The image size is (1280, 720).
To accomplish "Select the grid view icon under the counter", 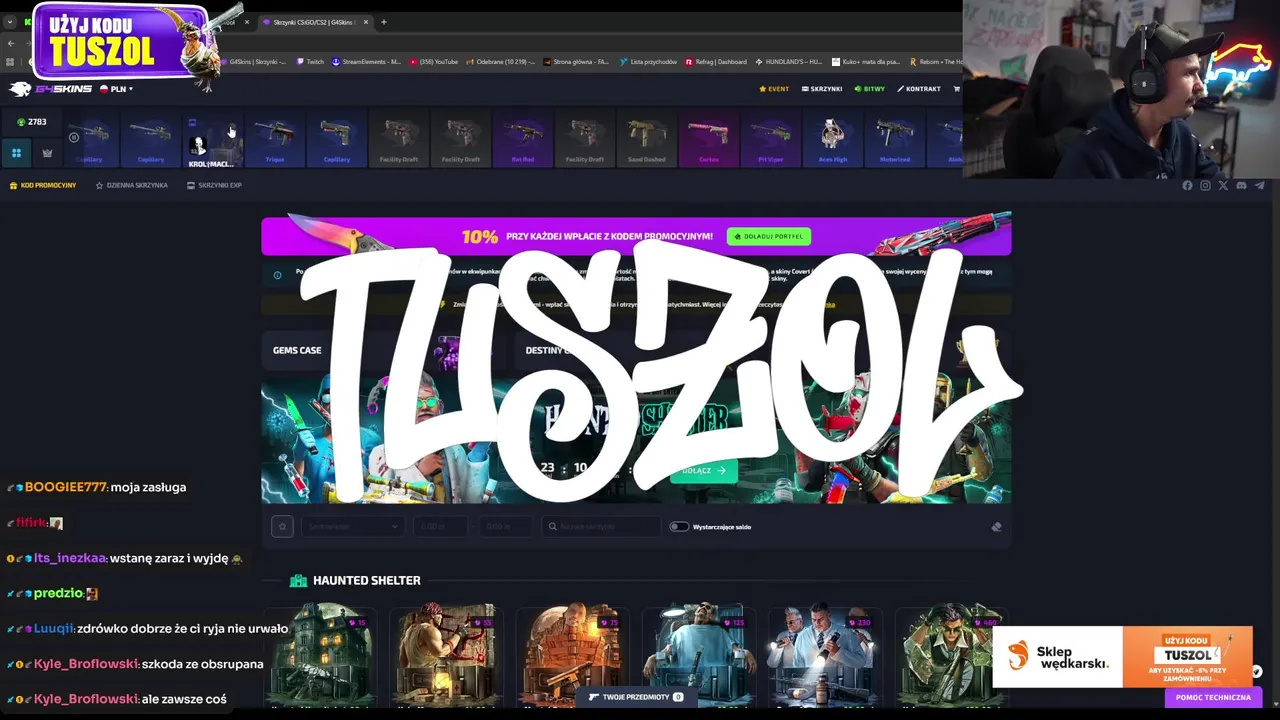I will (x=16, y=153).
